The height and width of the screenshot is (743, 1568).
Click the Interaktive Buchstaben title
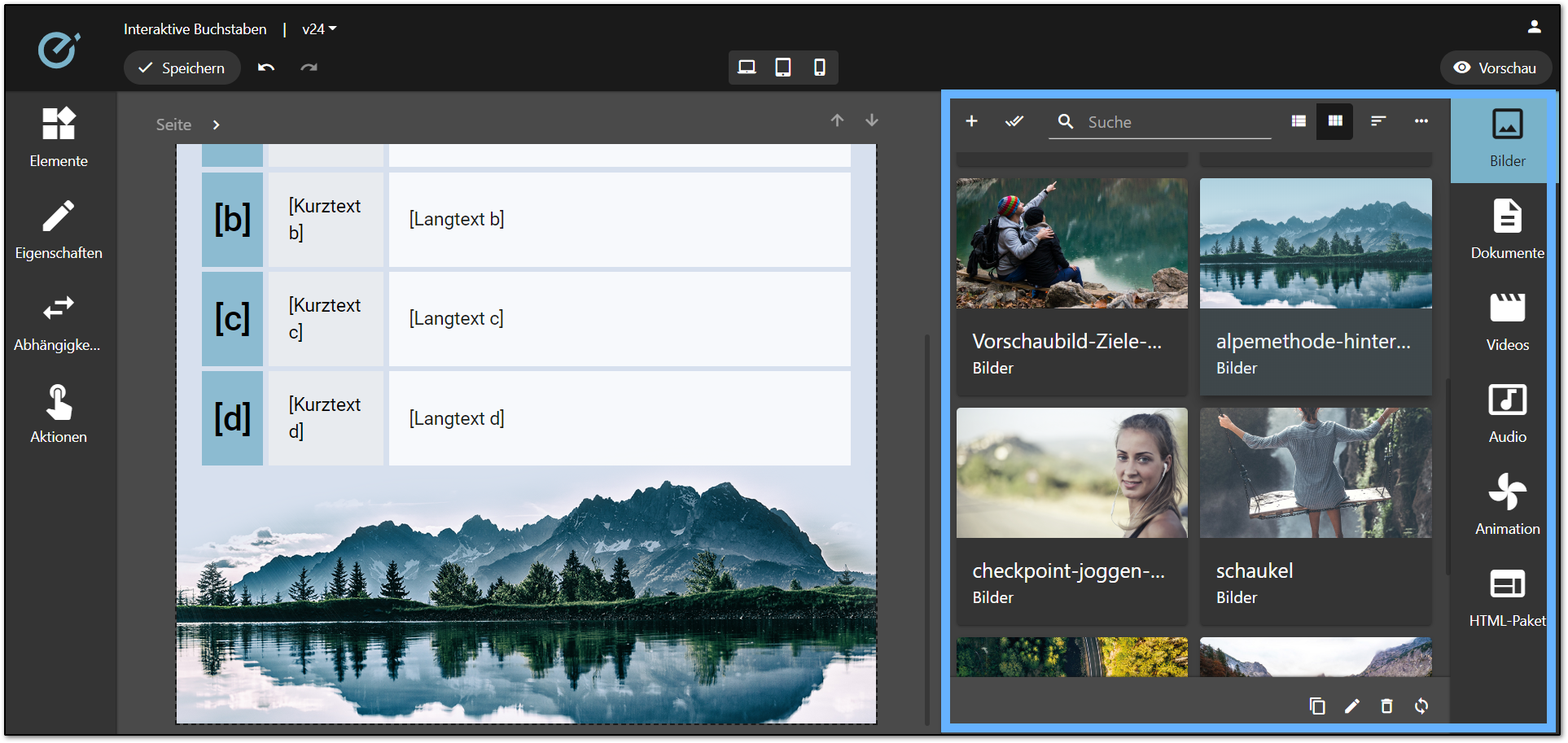point(195,29)
